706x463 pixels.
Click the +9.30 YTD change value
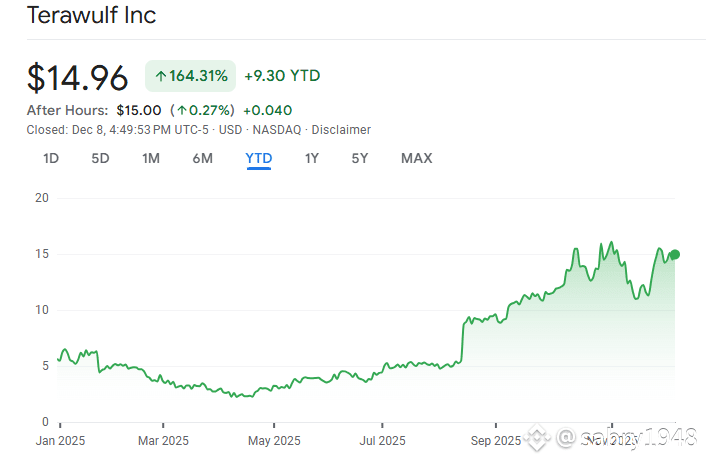pos(282,76)
